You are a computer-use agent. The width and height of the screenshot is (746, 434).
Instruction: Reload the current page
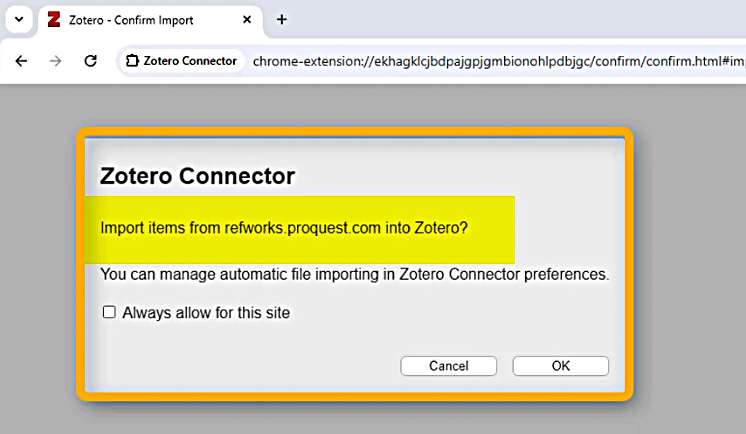(x=90, y=61)
